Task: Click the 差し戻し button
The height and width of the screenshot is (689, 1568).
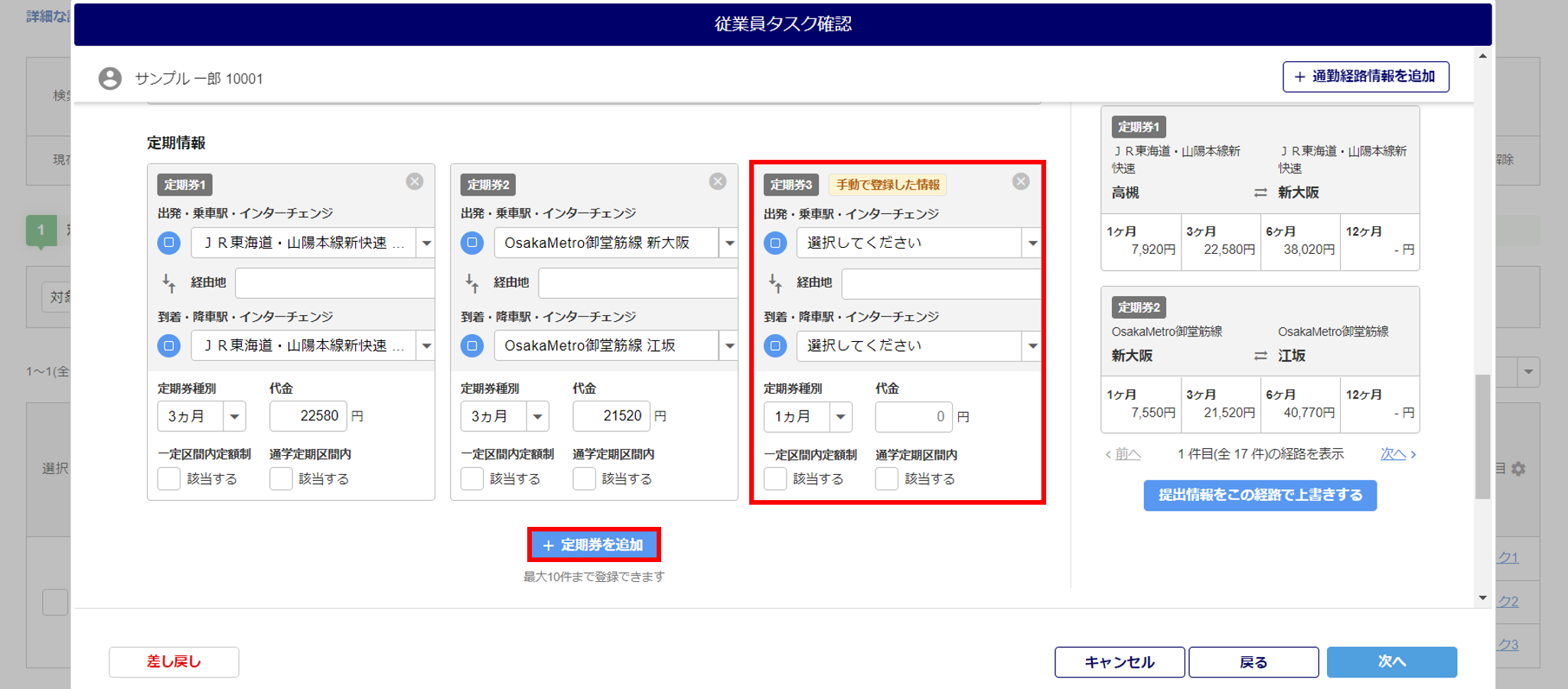Action: [174, 661]
